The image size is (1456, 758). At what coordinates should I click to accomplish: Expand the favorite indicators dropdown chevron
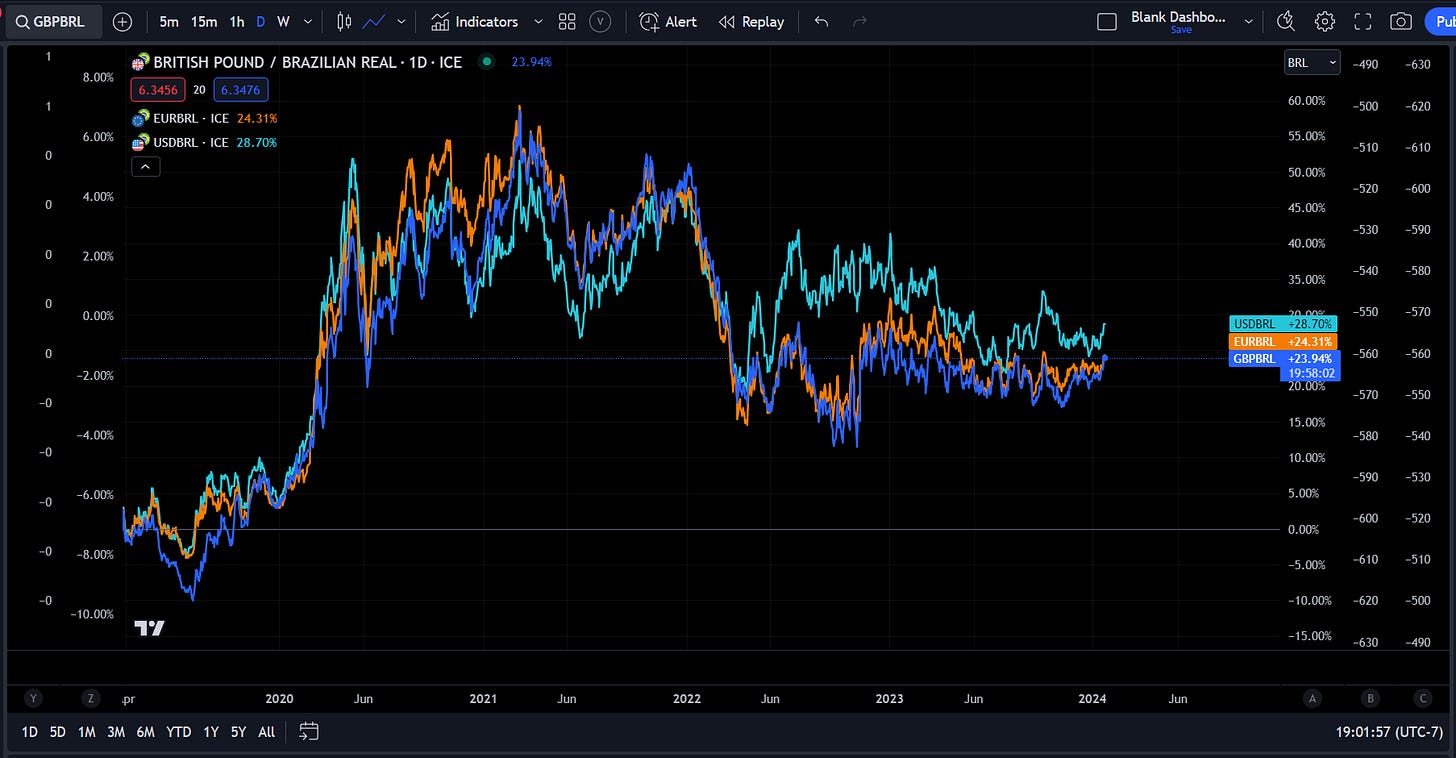coord(539,21)
